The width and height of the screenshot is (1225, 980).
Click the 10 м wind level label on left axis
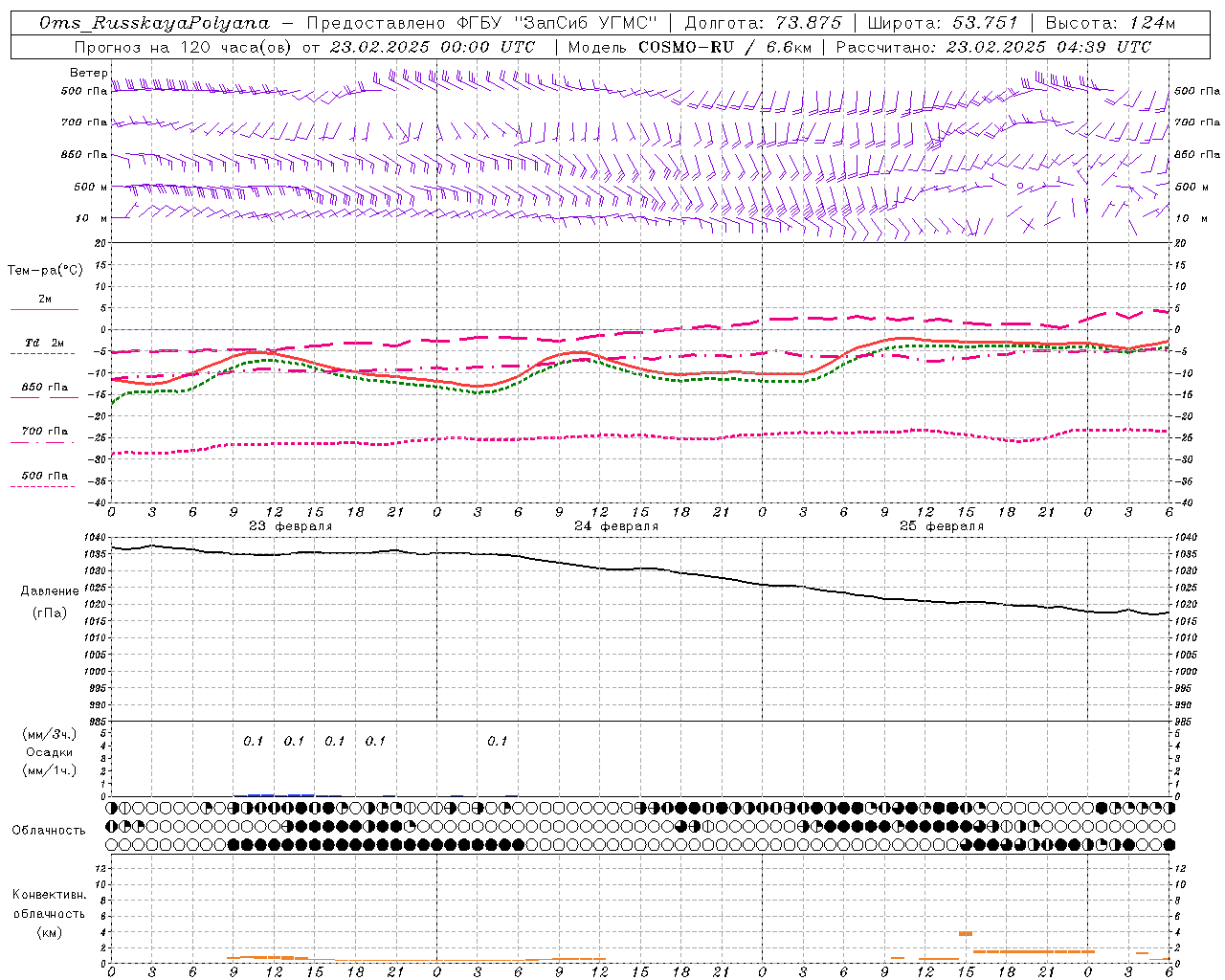tap(91, 218)
